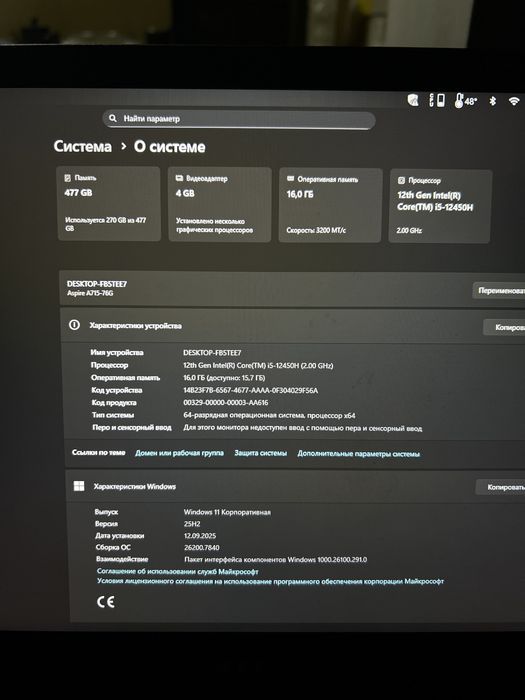The height and width of the screenshot is (700, 525).
Task: Select product code 00329-00000-00003-AA616
Action: coord(226,403)
